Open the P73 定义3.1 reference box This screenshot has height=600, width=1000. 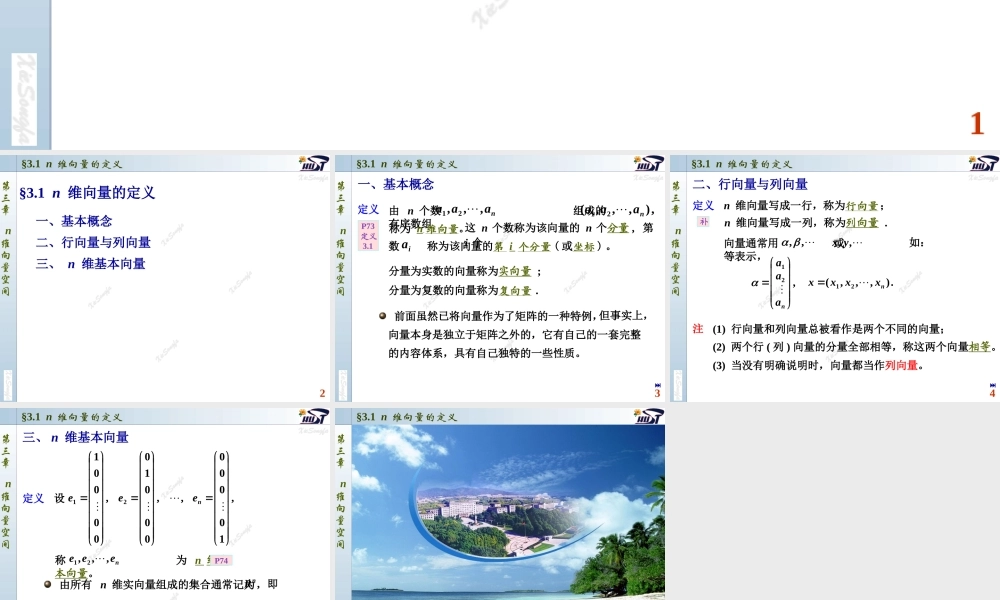[370, 236]
